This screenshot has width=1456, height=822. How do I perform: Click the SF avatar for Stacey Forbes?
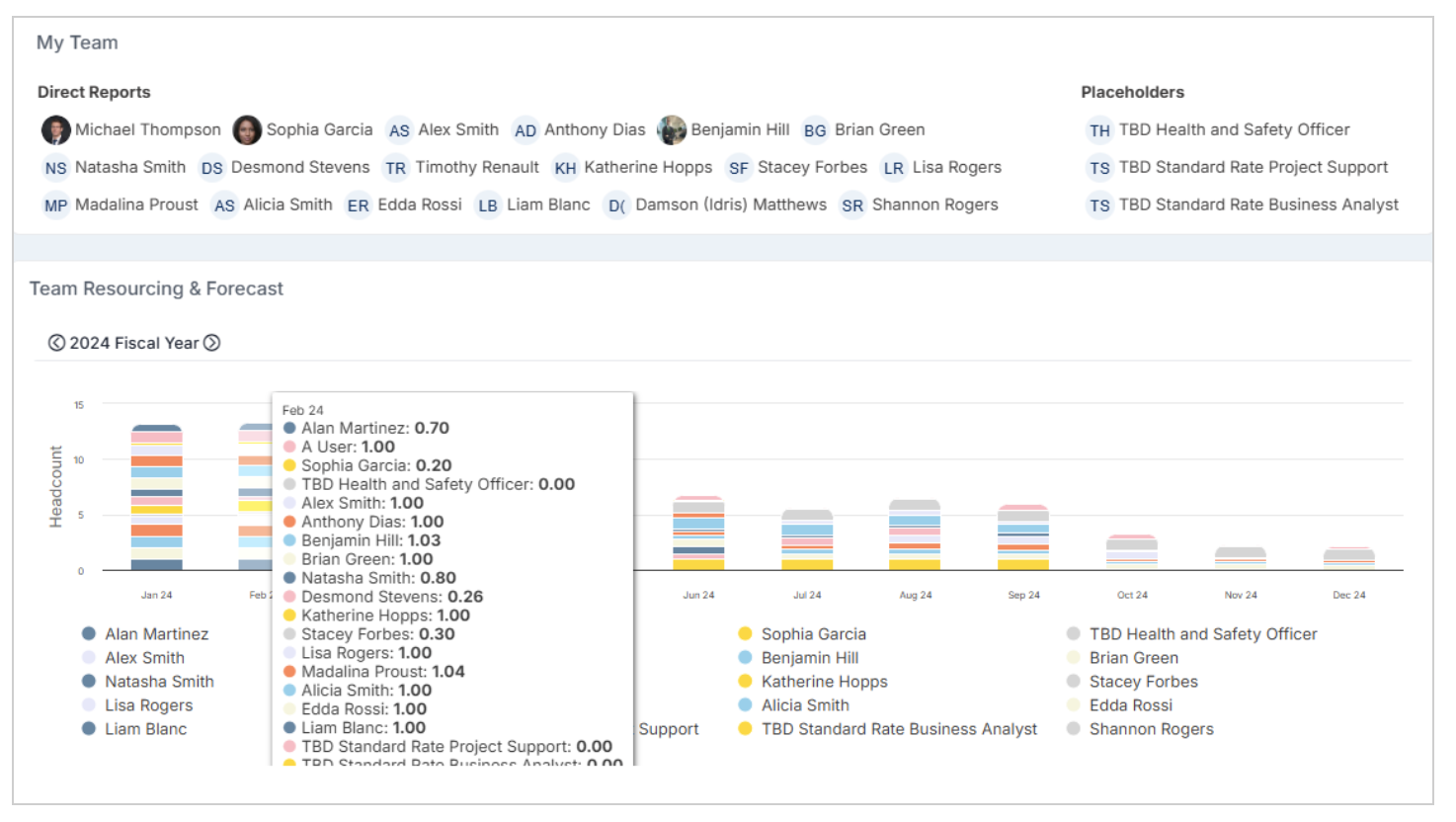739,168
